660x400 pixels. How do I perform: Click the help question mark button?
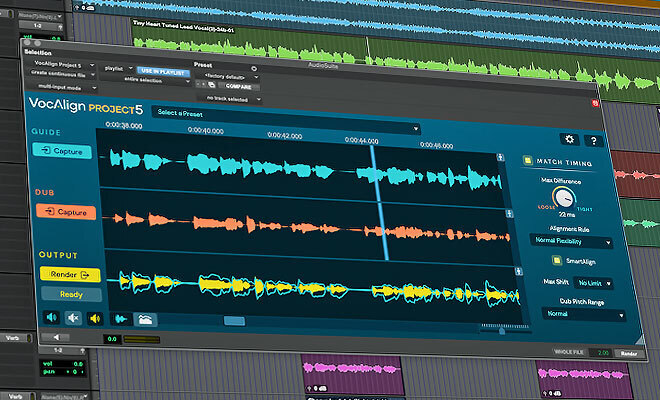[593, 142]
